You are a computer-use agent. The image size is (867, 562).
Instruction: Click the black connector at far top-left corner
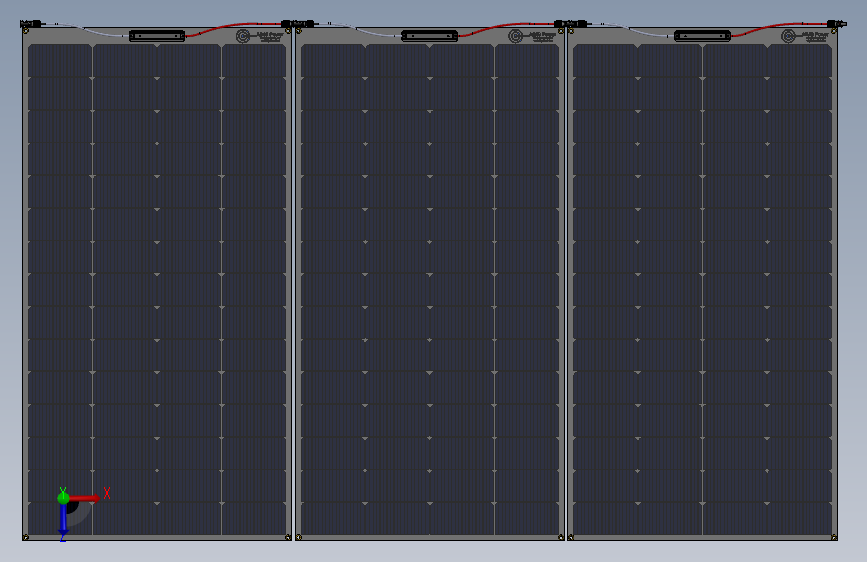point(31,24)
